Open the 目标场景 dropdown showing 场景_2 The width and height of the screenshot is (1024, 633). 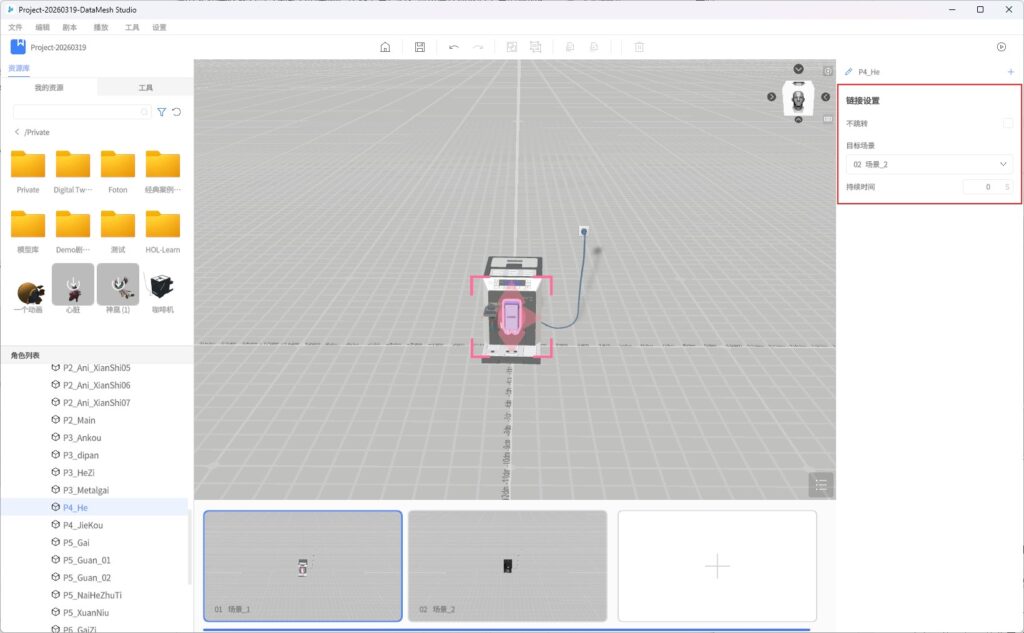(x=929, y=164)
